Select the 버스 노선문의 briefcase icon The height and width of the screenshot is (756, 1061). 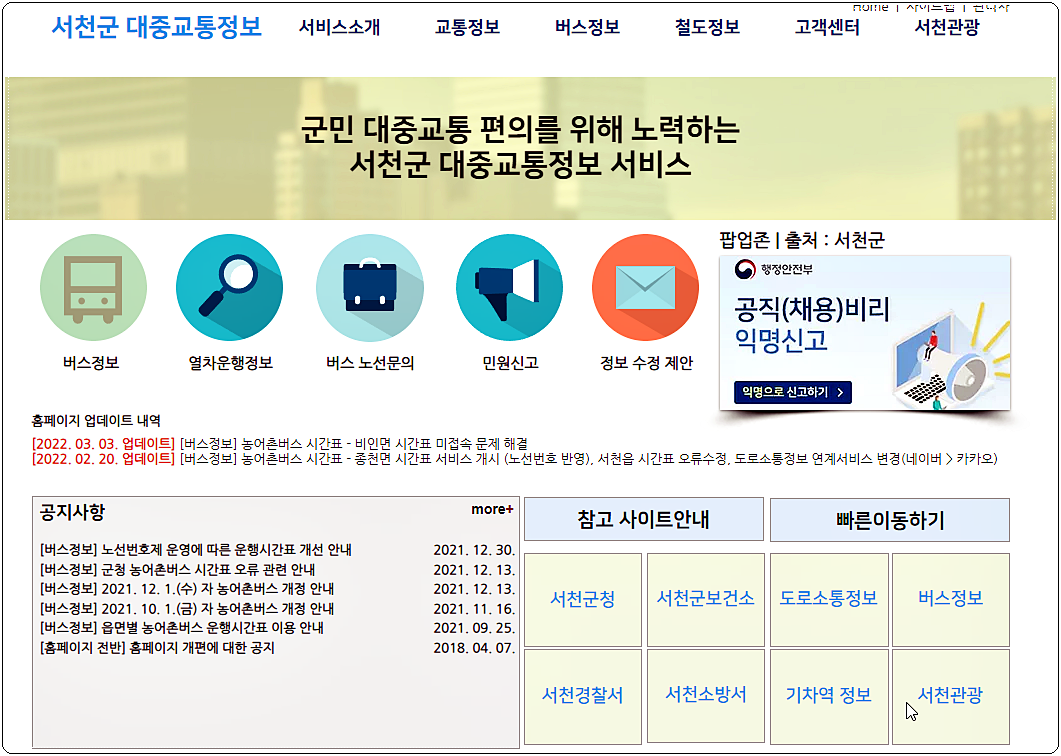click(369, 288)
